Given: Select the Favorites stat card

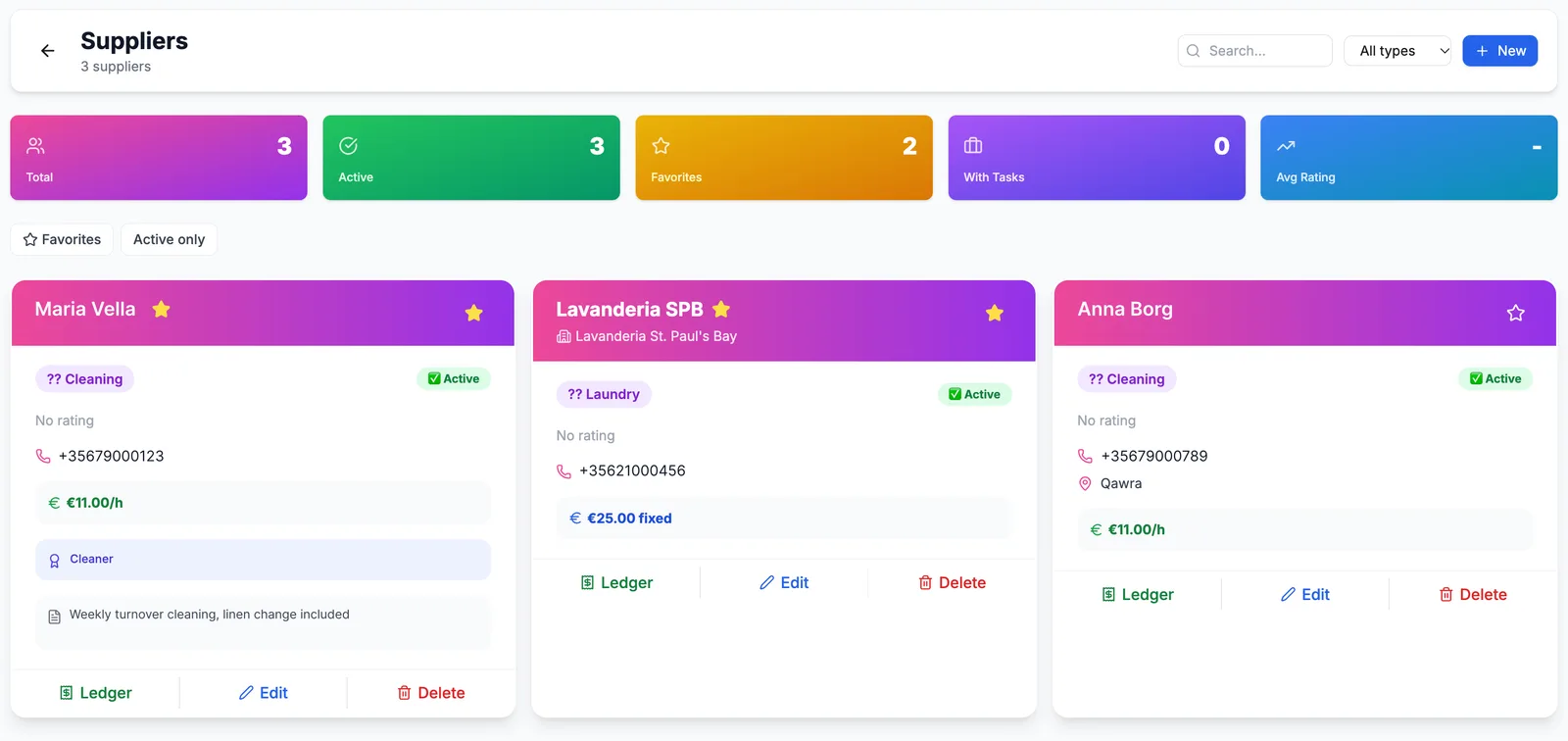Looking at the screenshot, I should [784, 158].
